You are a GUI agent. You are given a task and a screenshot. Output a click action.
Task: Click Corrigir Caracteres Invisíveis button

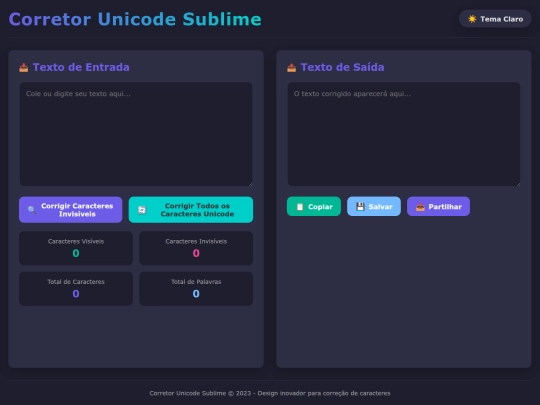point(71,210)
